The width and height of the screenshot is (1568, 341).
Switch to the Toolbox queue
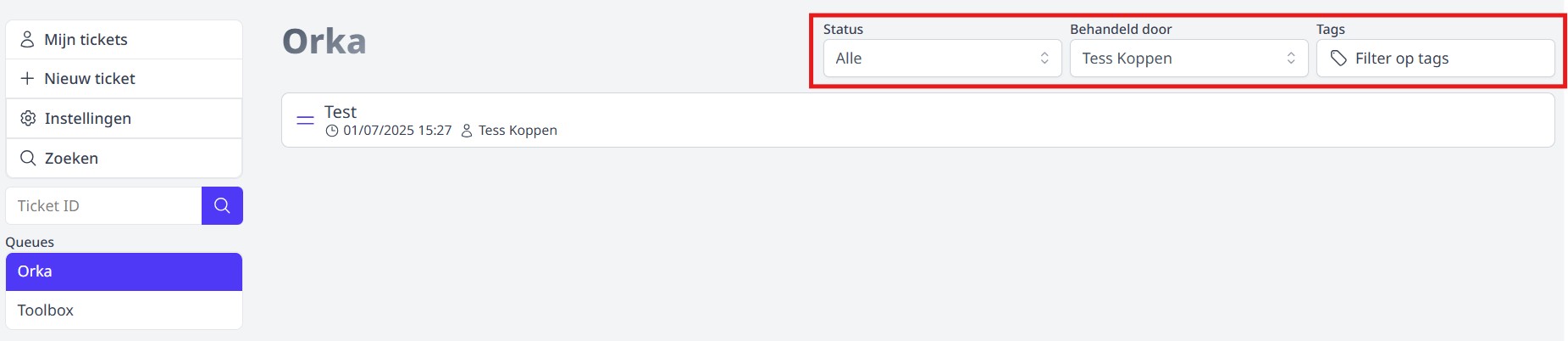point(124,310)
